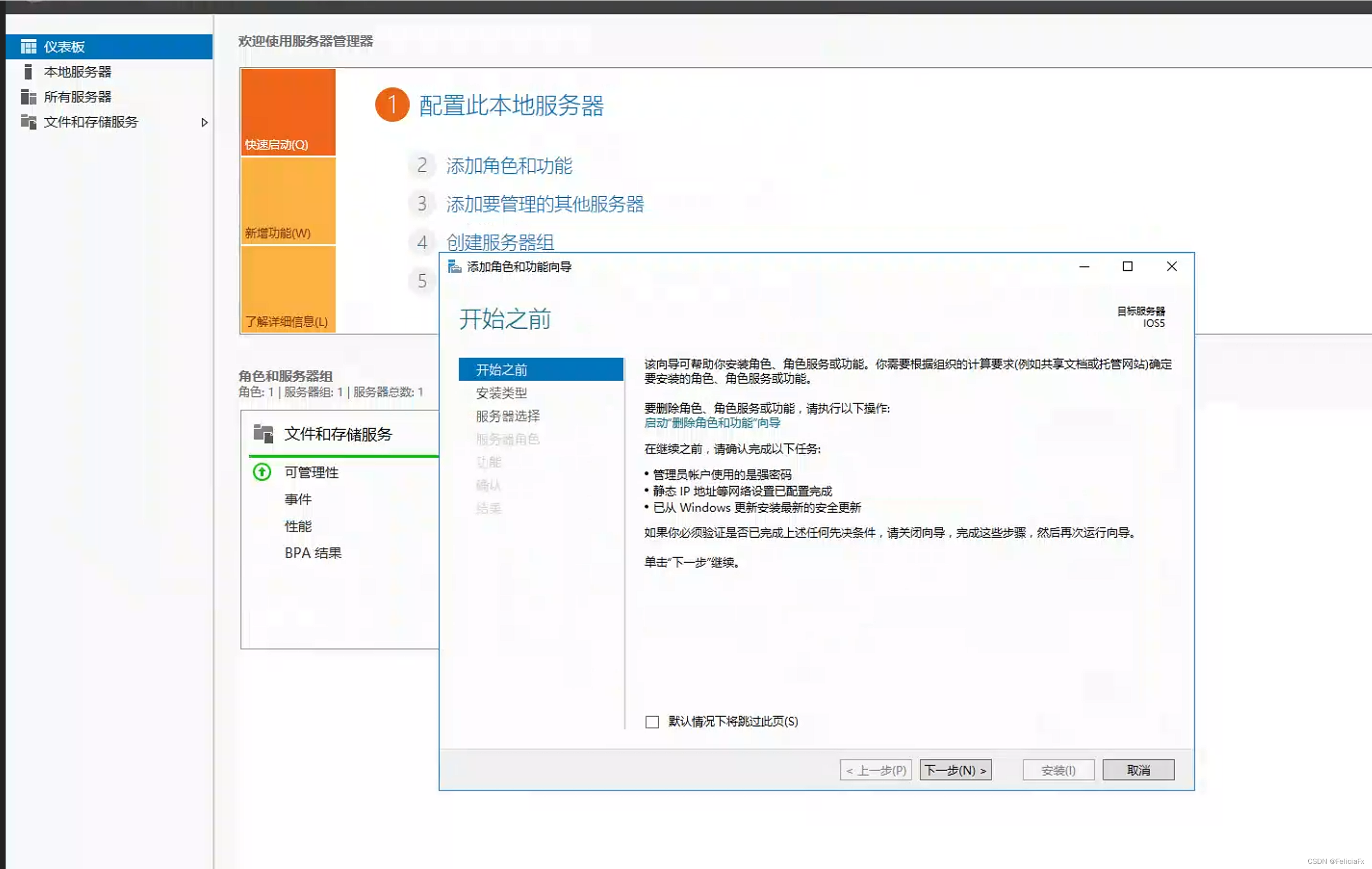Close the 添加角色和功能向导 dialog

point(1172,267)
